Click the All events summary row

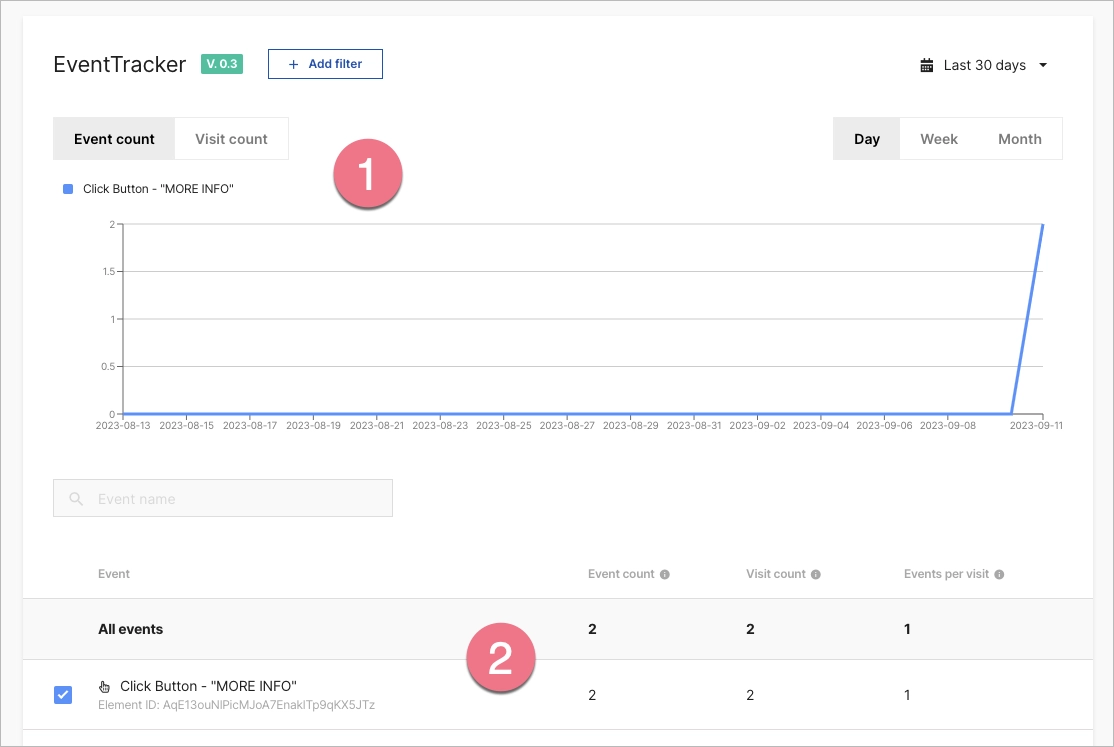tap(130, 629)
